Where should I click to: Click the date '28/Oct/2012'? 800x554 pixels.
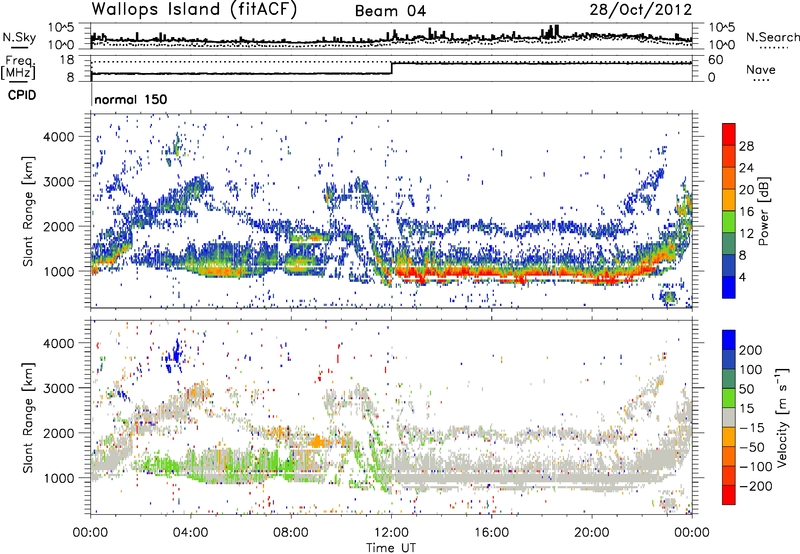click(641, 10)
